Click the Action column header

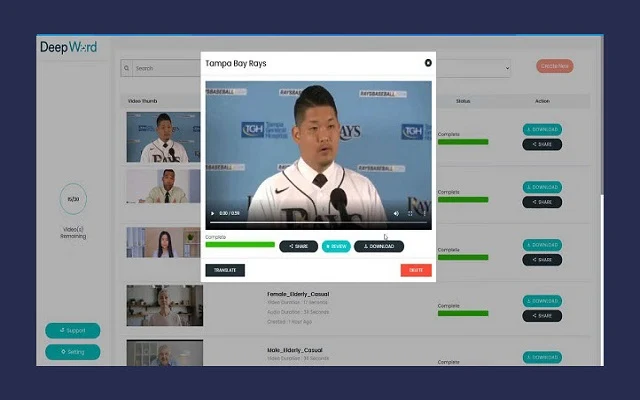[542, 101]
